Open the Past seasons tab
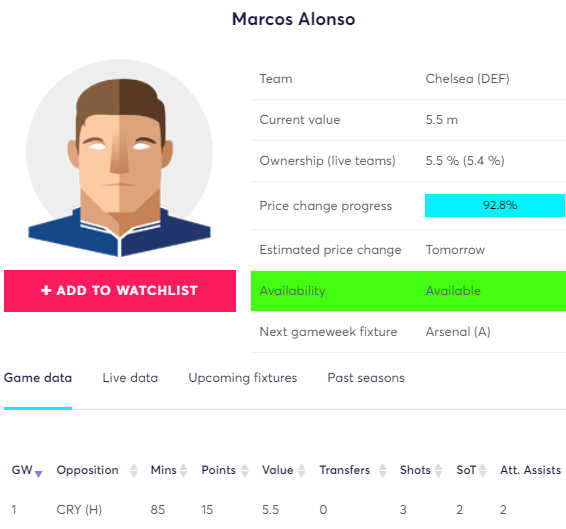The height and width of the screenshot is (529, 566). point(366,378)
